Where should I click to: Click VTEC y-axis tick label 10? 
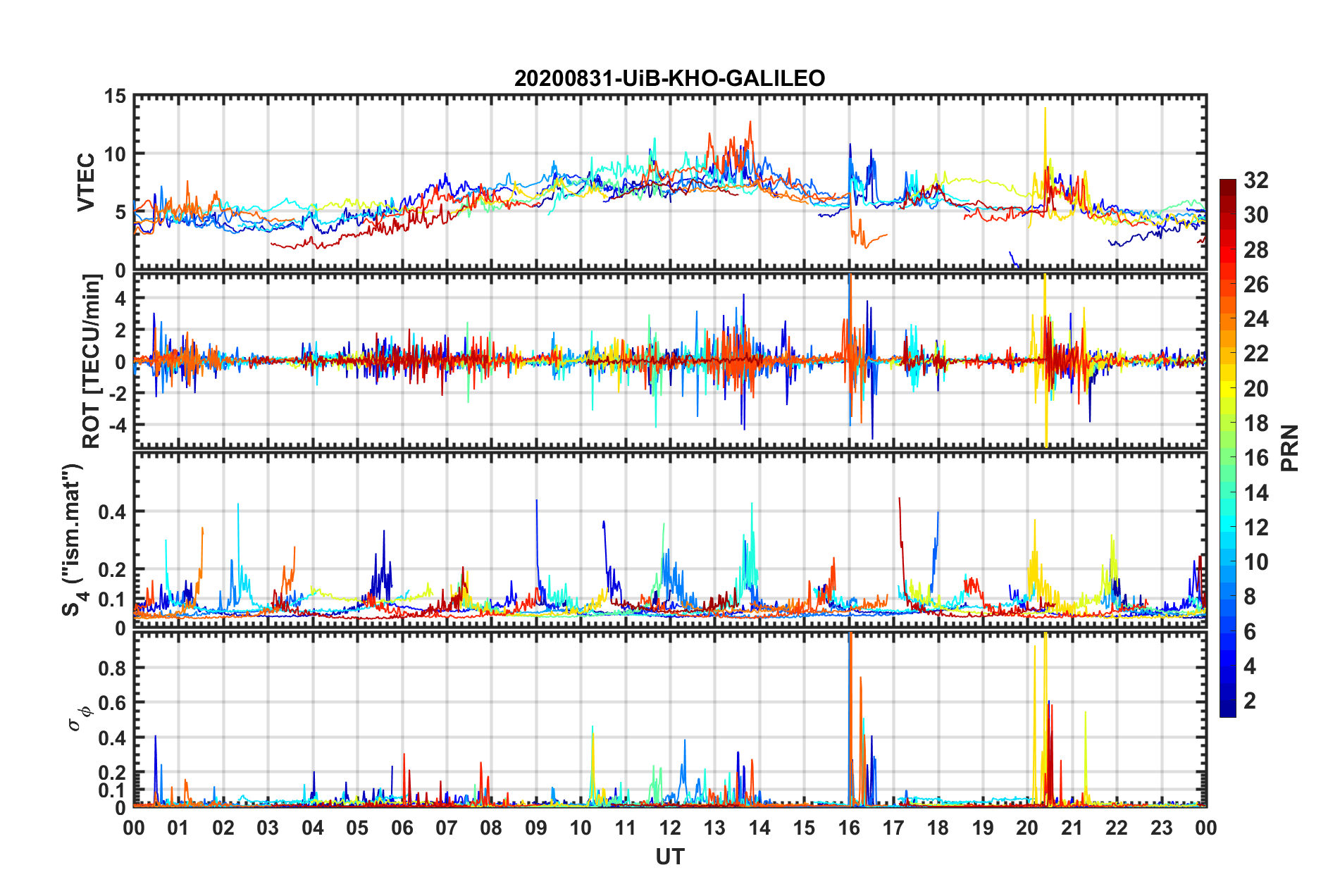[115, 154]
